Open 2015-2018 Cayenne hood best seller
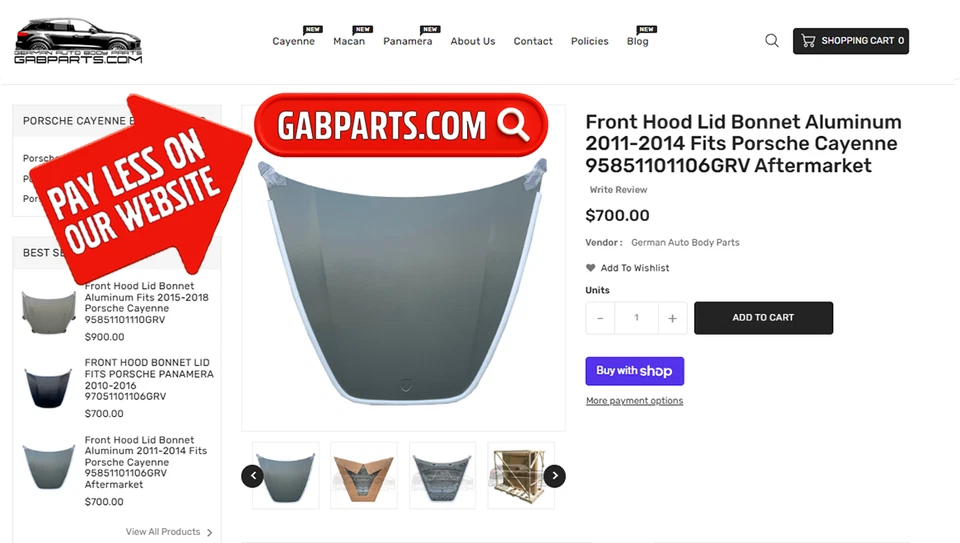This screenshot has height=543, width=960. click(x=146, y=302)
